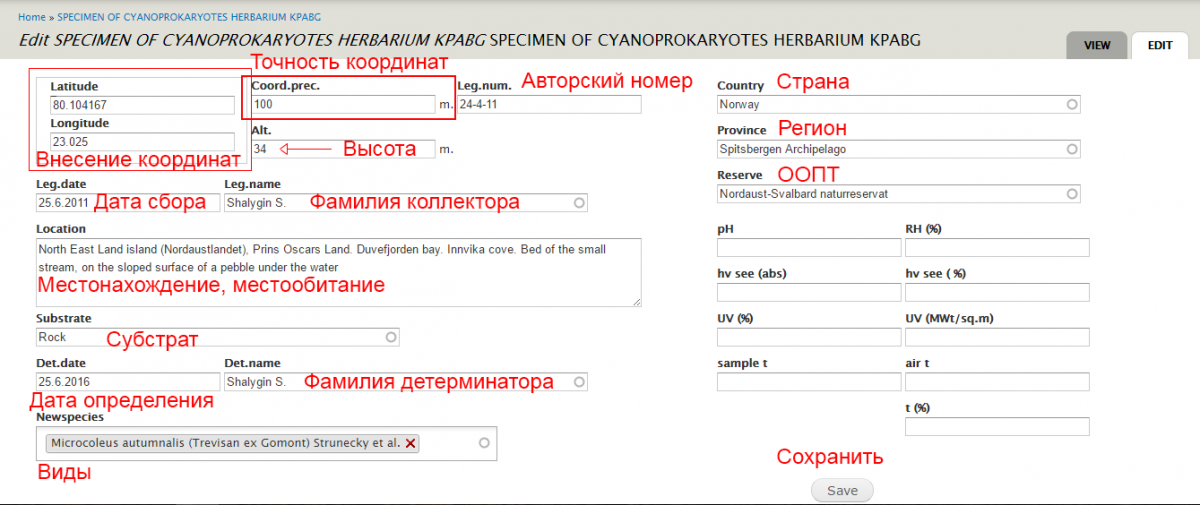Click autocomplete circle in Substrate field
1200x505 pixels.
click(x=390, y=337)
